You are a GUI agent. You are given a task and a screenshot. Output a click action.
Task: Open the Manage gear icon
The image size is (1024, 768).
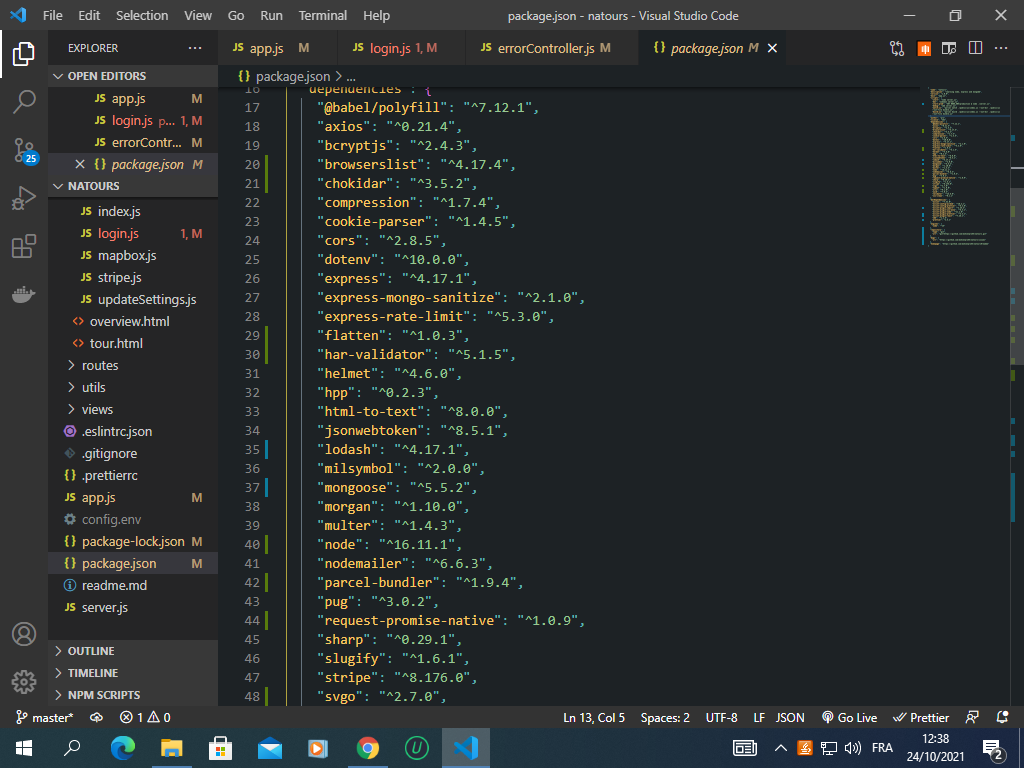coord(24,682)
